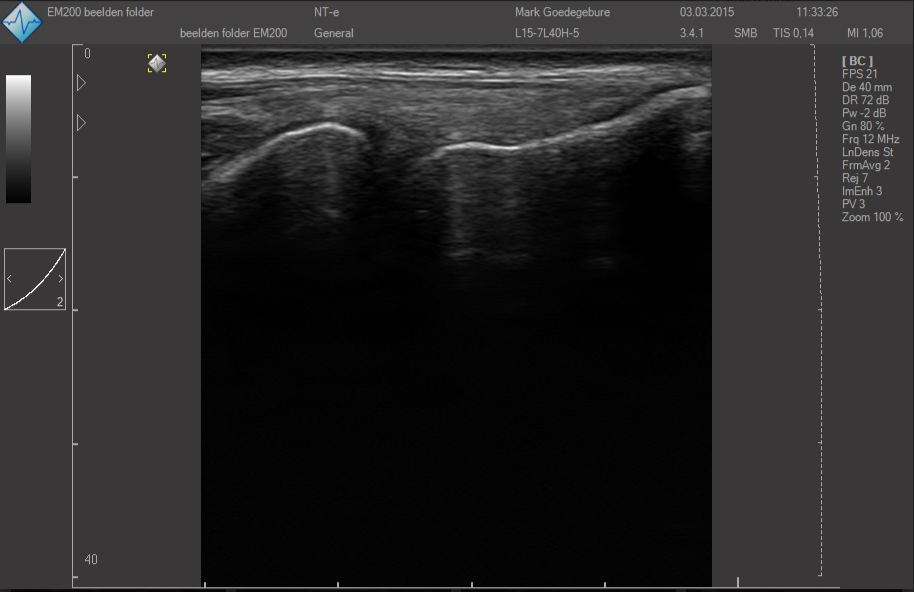Click the 'beelden folder EM200' text
The width and height of the screenshot is (914, 592).
point(233,33)
